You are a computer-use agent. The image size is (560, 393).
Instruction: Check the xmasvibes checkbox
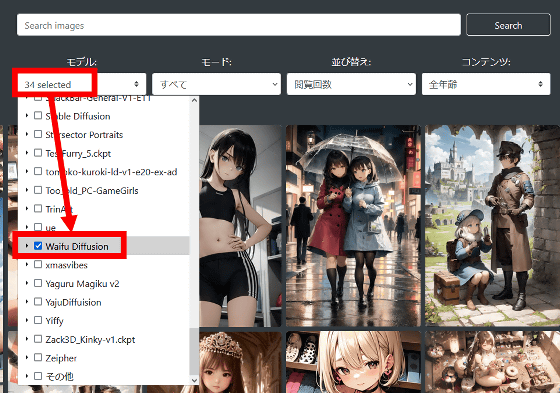coord(38,264)
